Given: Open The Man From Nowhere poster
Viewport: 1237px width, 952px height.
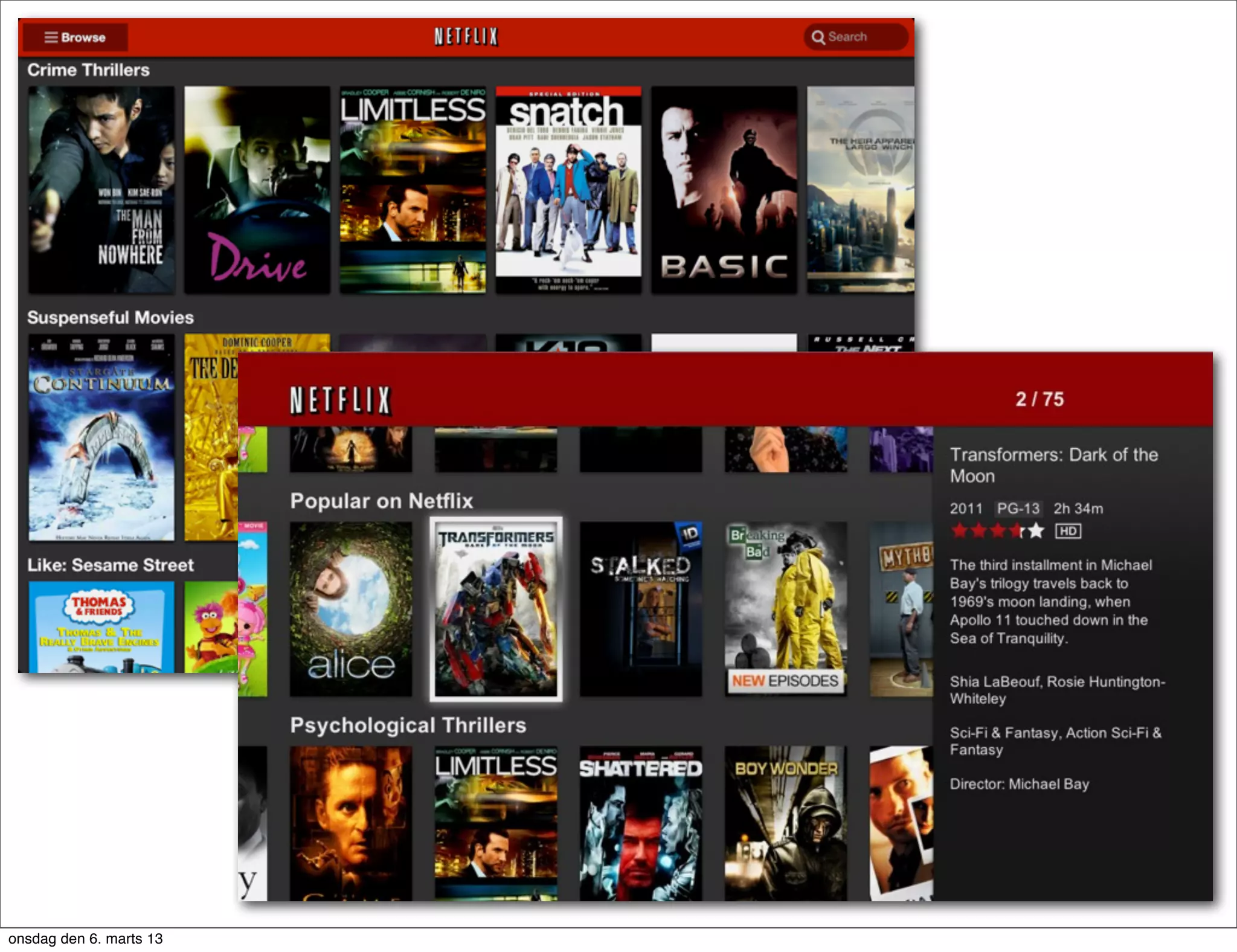Looking at the screenshot, I should [101, 190].
